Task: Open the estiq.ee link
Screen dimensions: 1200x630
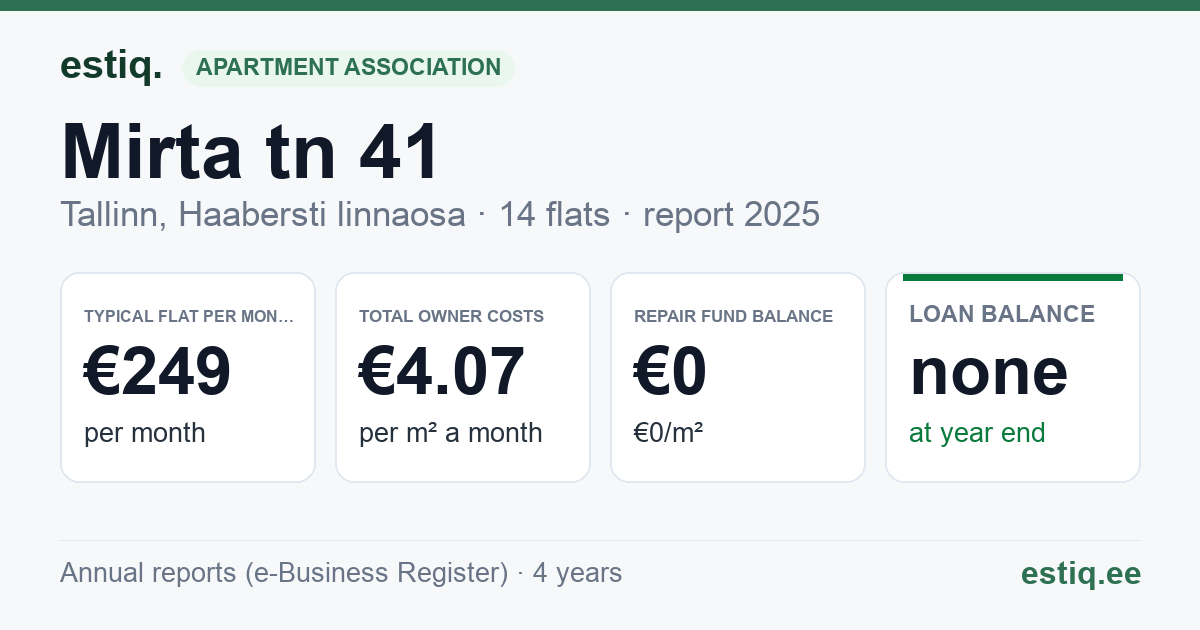Action: (x=1081, y=573)
